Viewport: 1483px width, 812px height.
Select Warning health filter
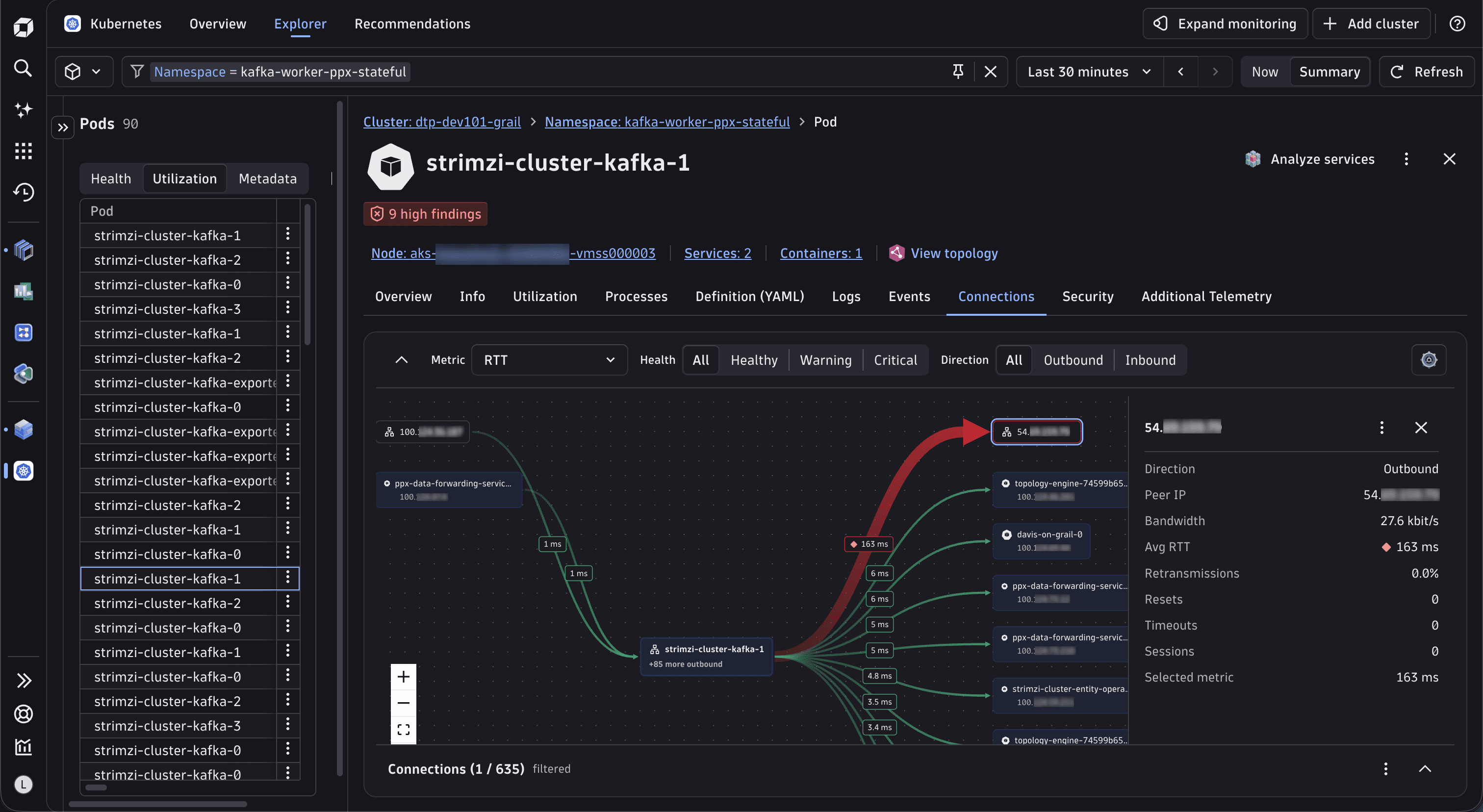pos(825,360)
